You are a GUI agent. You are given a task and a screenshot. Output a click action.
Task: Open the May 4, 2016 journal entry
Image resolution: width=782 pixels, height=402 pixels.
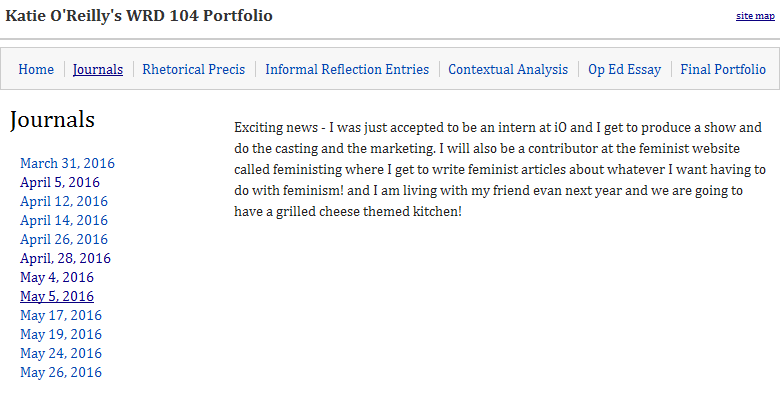coord(57,277)
